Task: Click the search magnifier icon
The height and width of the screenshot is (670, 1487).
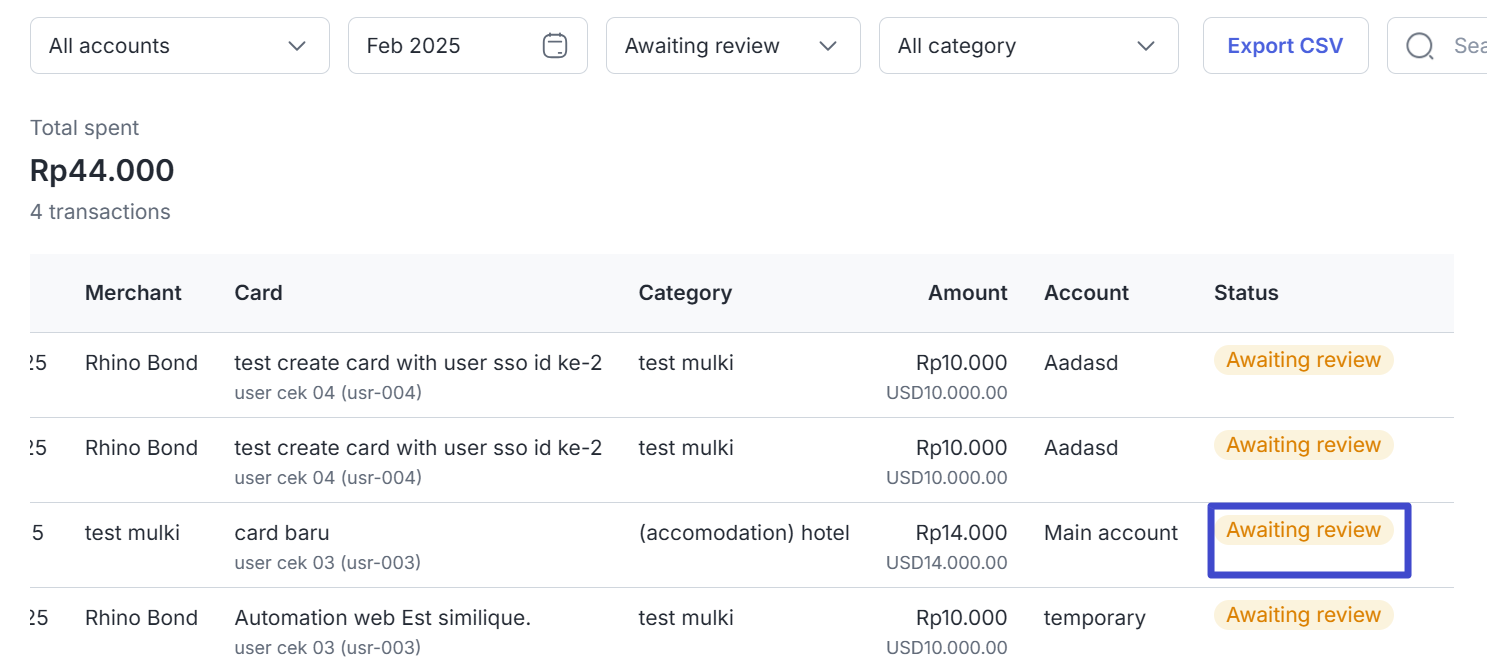Action: (x=1420, y=46)
